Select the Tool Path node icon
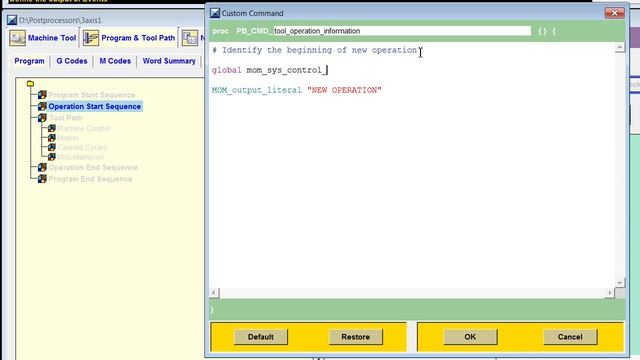 click(42, 118)
